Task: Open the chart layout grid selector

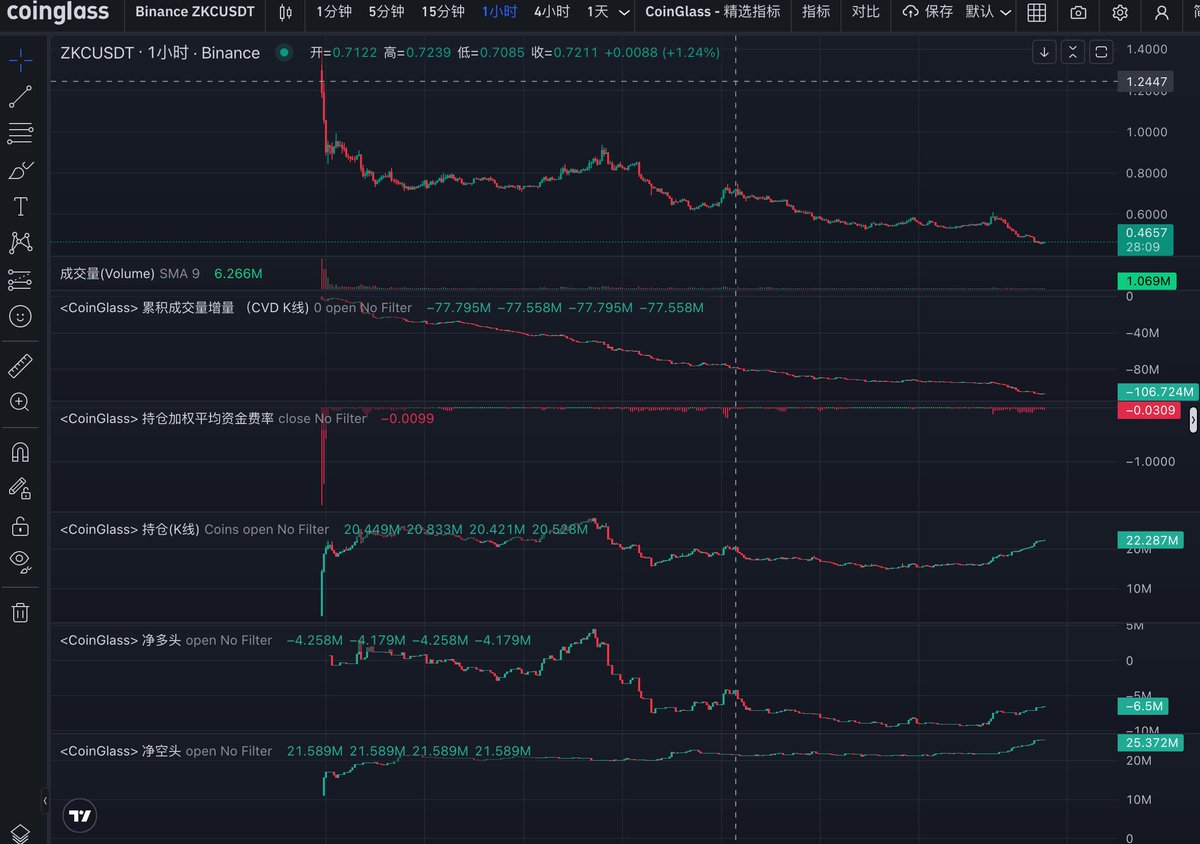Action: (x=1037, y=12)
